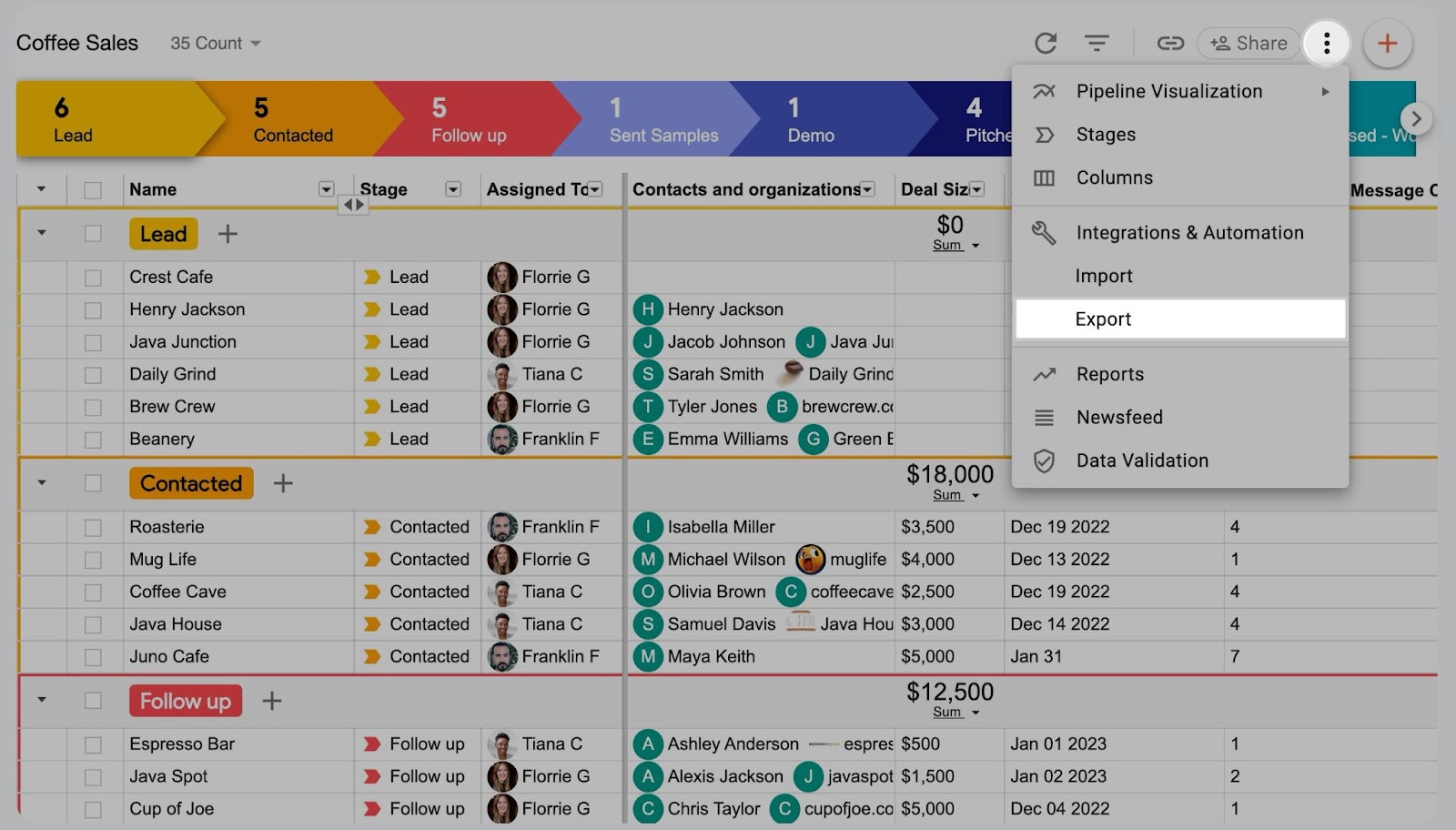This screenshot has height=830, width=1456.
Task: Check the select-all checkbox in header
Action: pyautogui.click(x=93, y=190)
